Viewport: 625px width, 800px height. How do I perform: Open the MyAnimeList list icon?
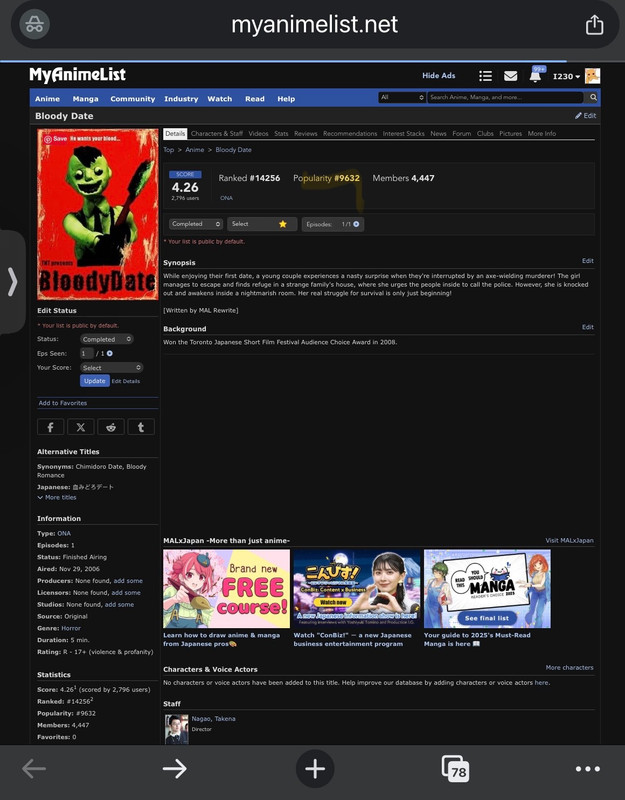pos(486,76)
